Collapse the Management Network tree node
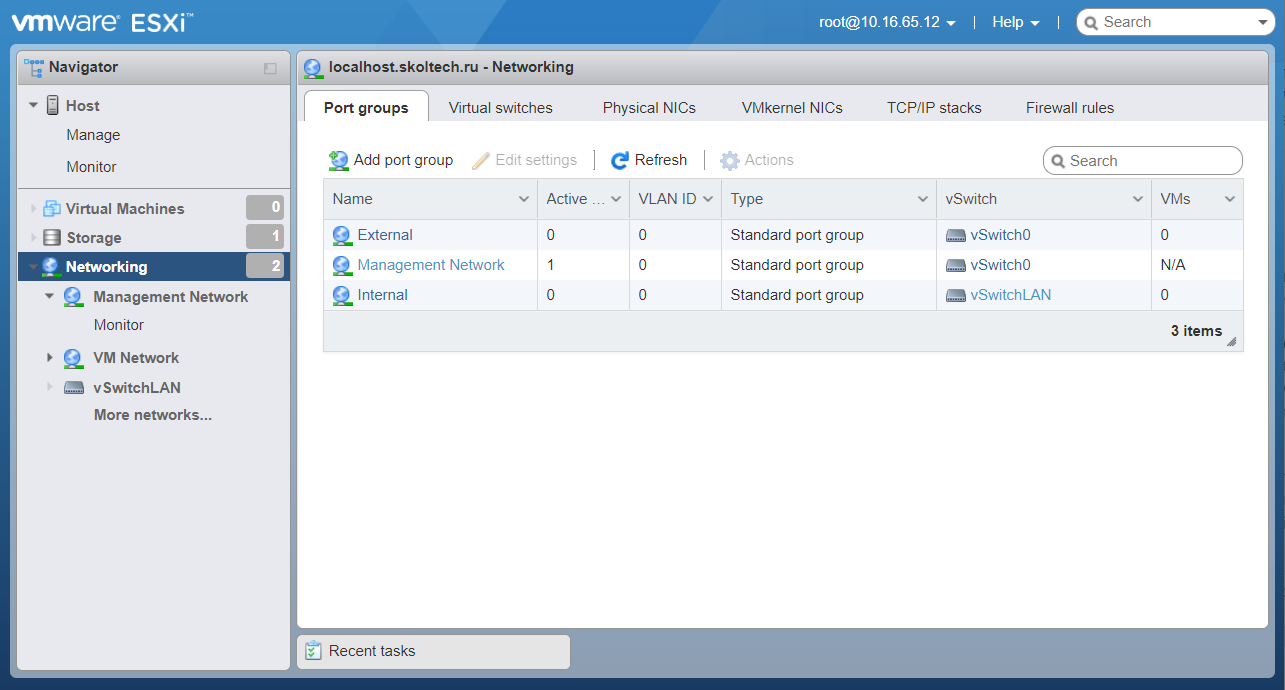1285x690 pixels. (50, 297)
